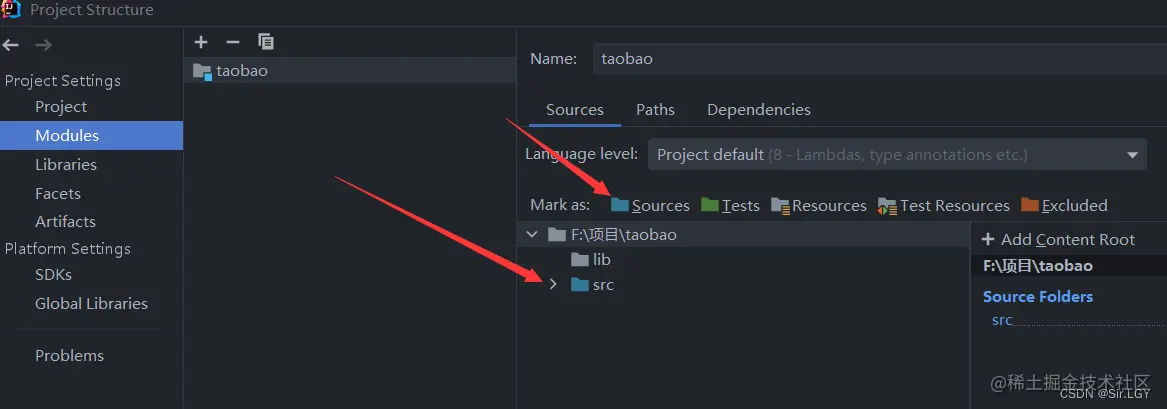The image size is (1167, 409).
Task: Click the forward navigation arrow
Action: coord(43,45)
